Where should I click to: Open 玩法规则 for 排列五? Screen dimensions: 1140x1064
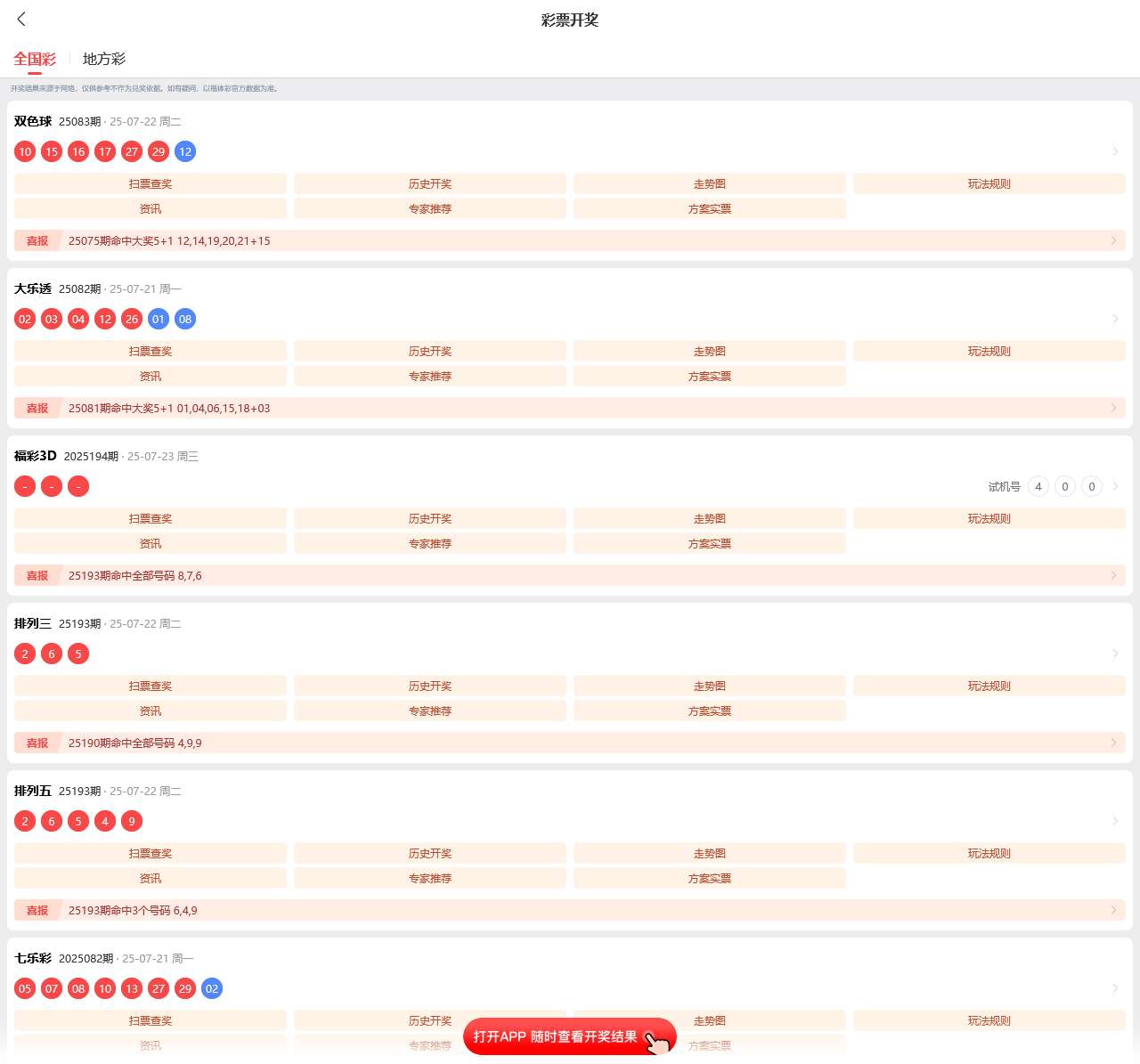pyautogui.click(x=989, y=853)
